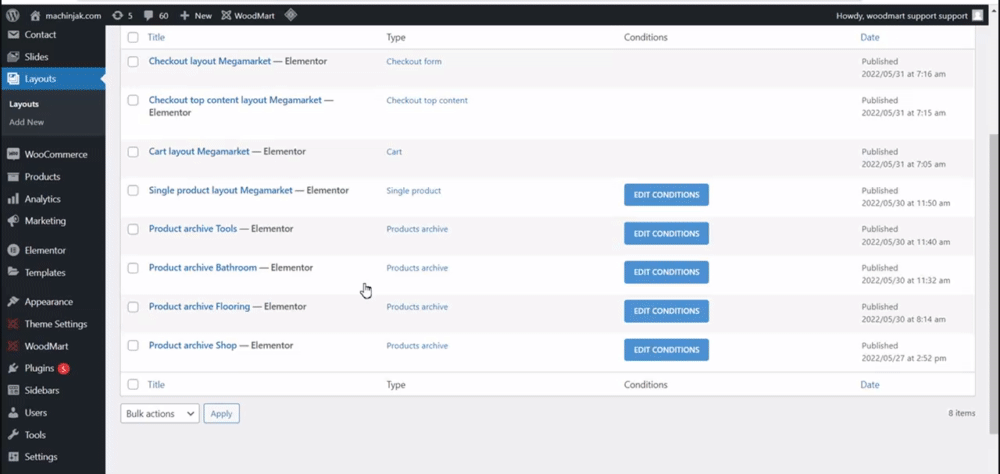Open the Elementor sidebar icon
The height and width of the screenshot is (474, 1000).
[x=13, y=250]
